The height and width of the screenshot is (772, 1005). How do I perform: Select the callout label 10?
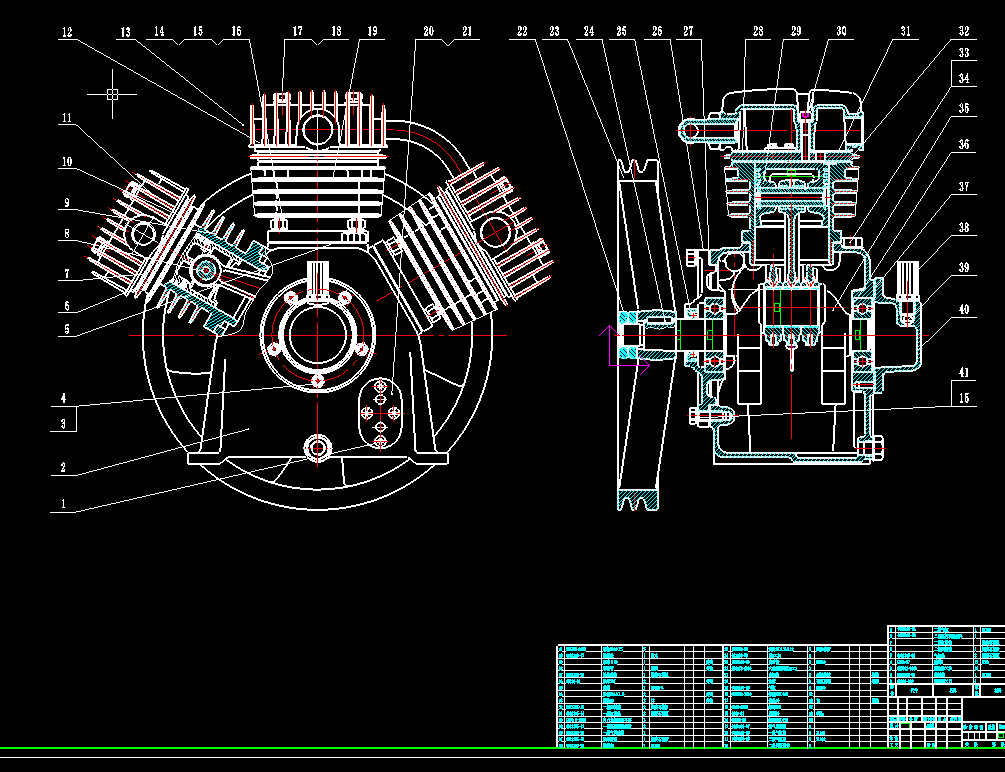click(67, 162)
